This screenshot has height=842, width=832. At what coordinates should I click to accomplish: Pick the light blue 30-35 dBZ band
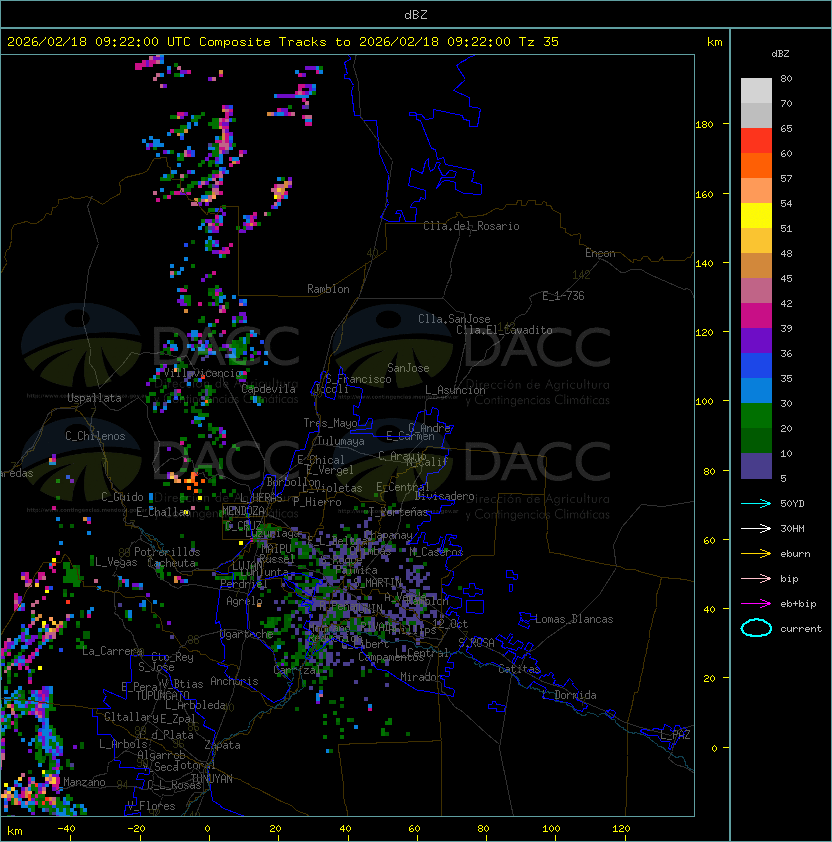(756, 391)
